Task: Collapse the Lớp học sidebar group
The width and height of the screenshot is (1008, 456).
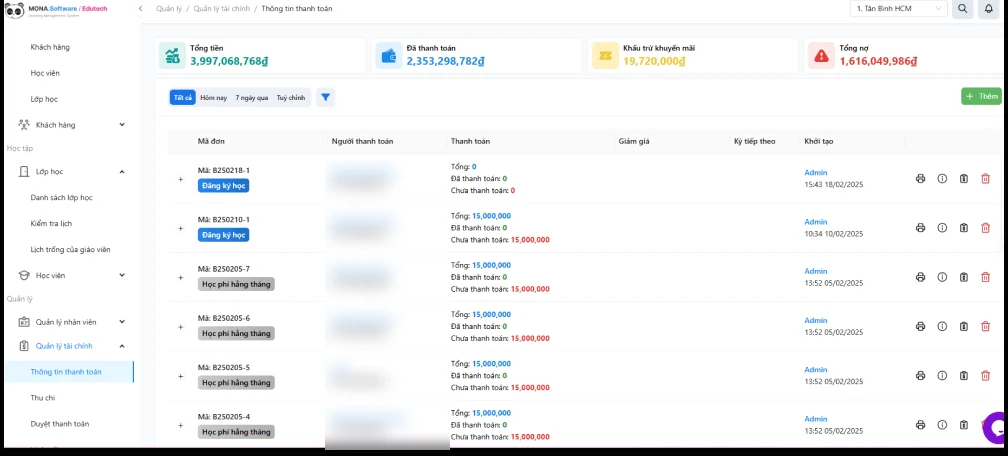Action: (x=71, y=172)
